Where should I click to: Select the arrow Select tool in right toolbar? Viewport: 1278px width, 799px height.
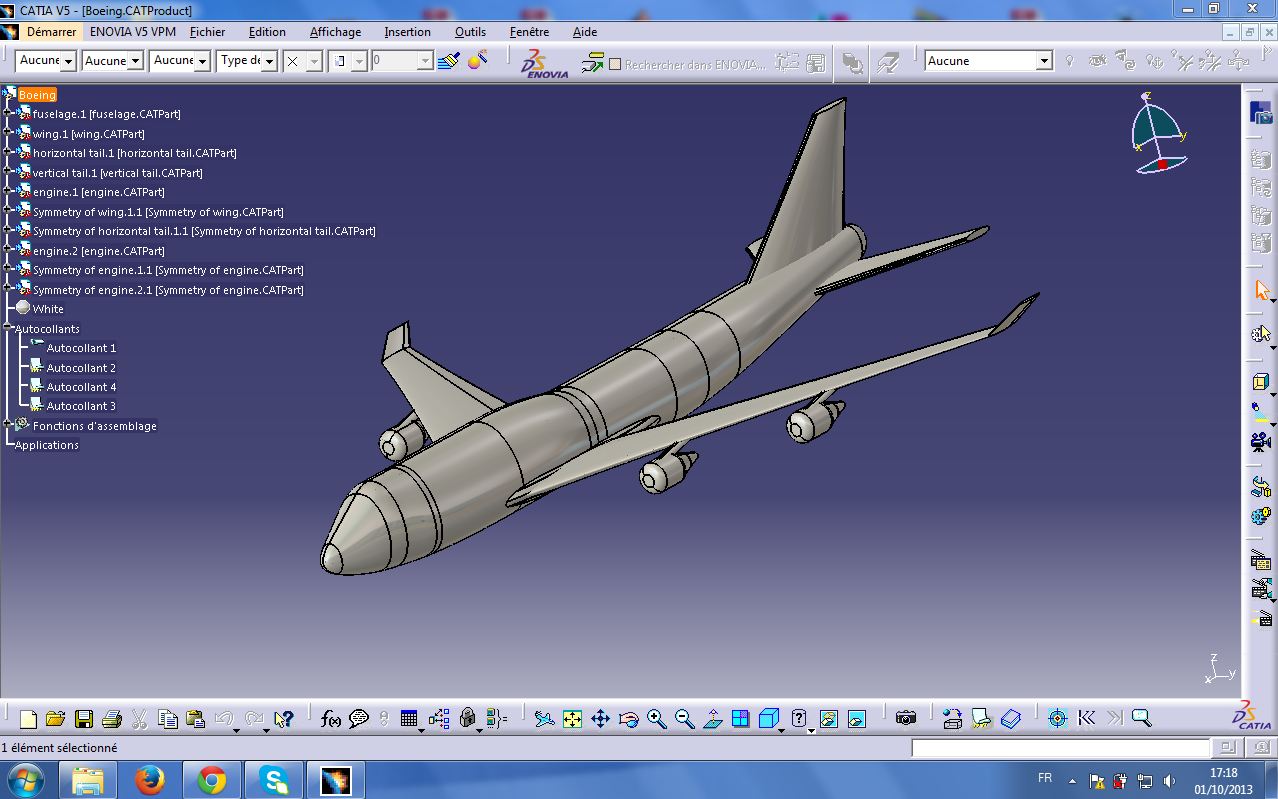(1261, 291)
